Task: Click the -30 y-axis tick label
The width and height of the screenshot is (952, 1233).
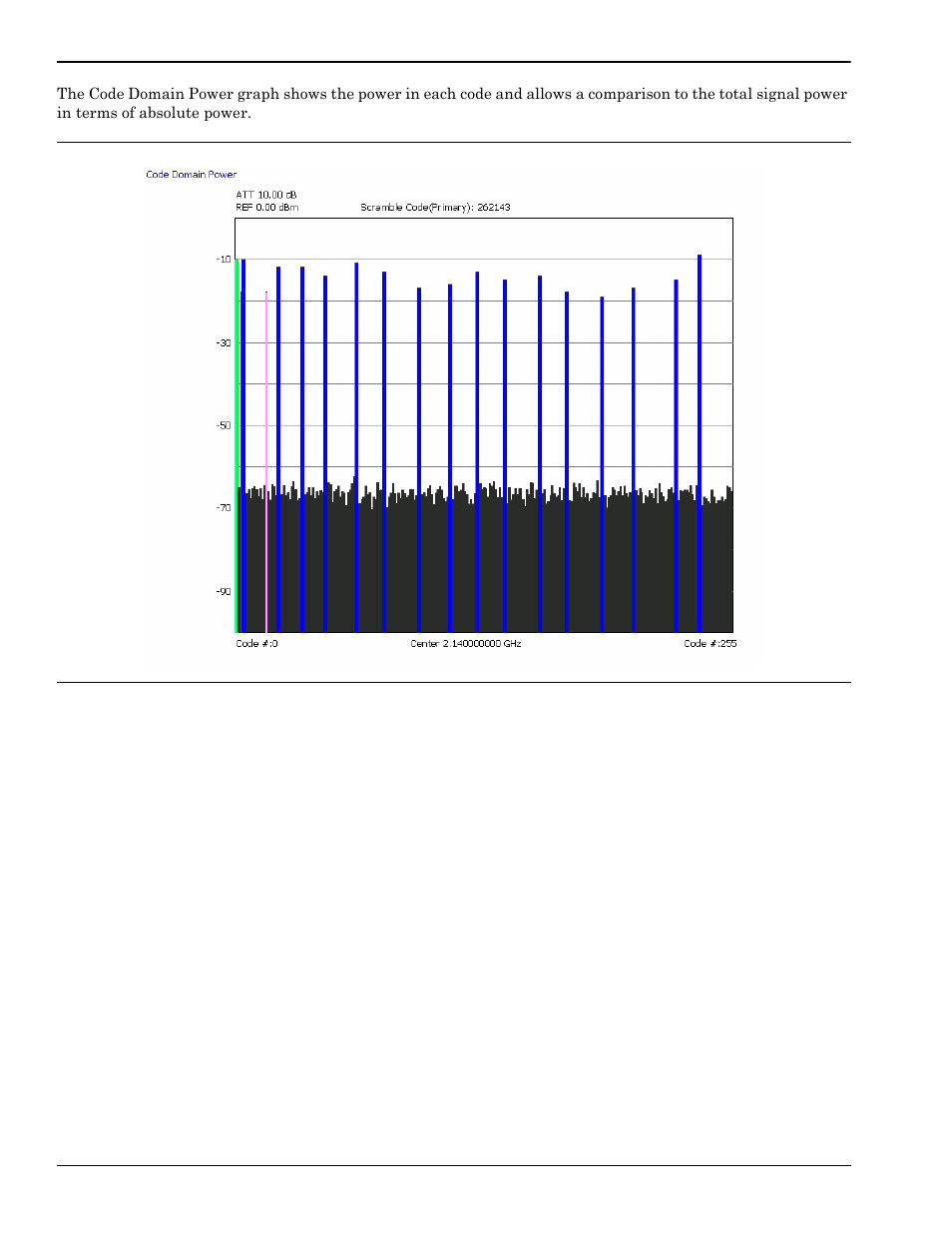Action: 224,342
